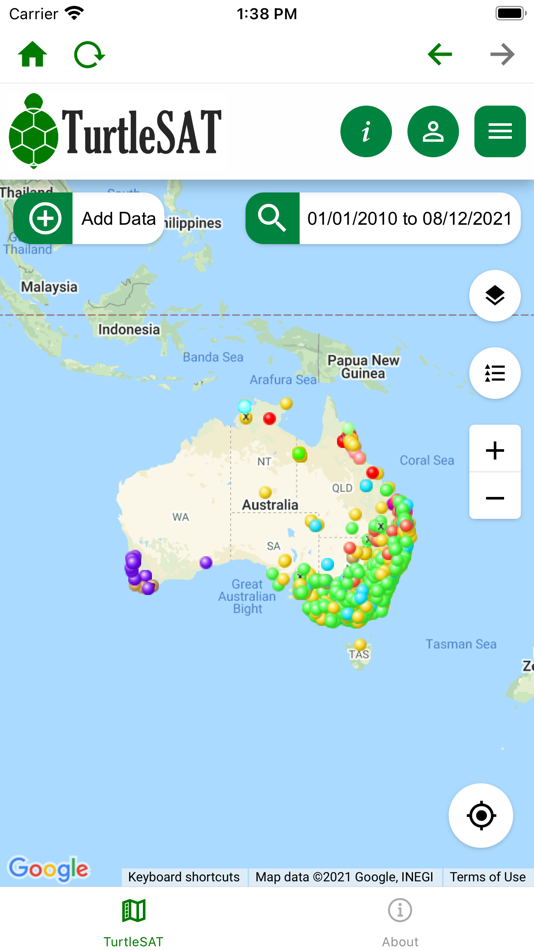The width and height of the screenshot is (534, 950).
Task: Switch to the TurtleSAT tab
Action: point(133,922)
